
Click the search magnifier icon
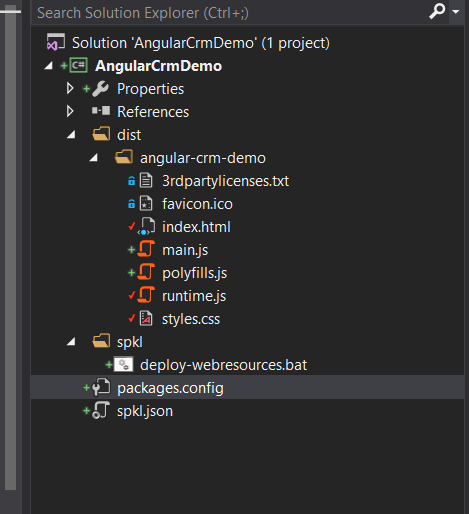click(x=437, y=11)
